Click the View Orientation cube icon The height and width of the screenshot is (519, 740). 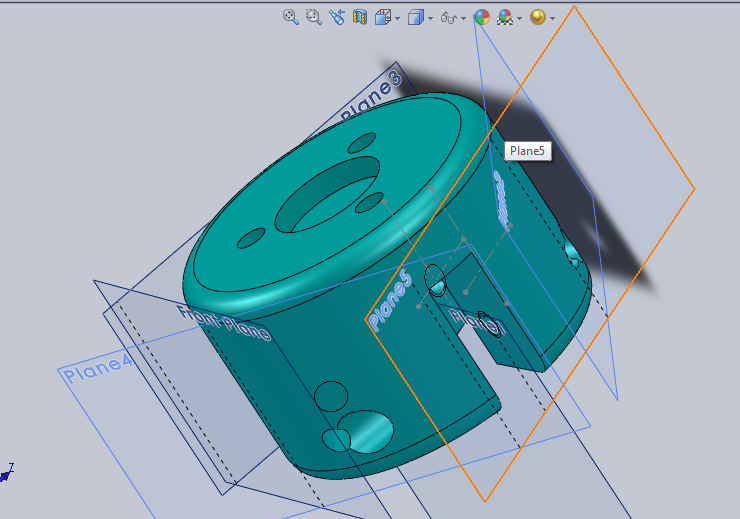tap(383, 17)
